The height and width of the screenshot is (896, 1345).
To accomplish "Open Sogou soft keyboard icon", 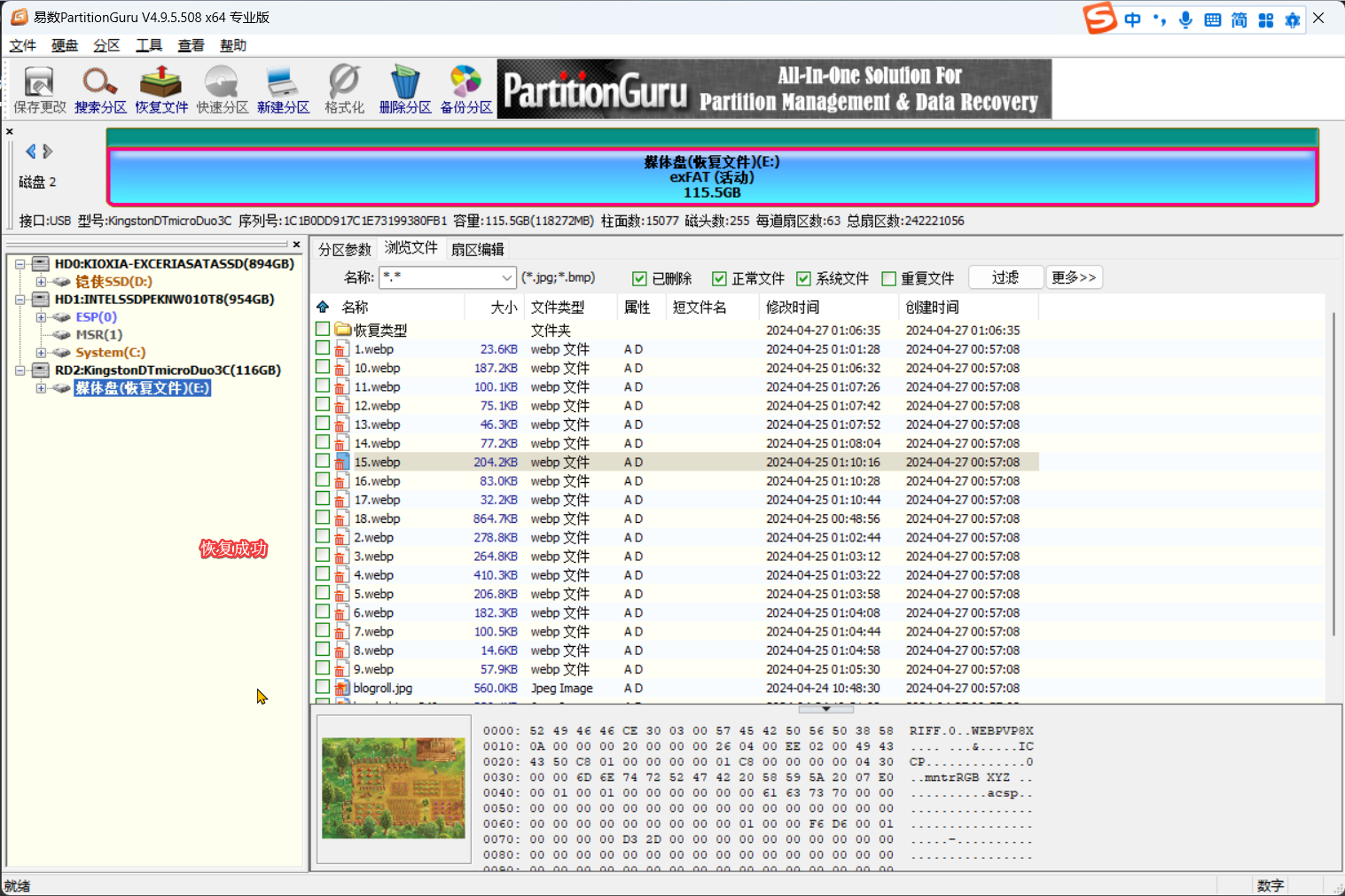I will pos(1212,19).
